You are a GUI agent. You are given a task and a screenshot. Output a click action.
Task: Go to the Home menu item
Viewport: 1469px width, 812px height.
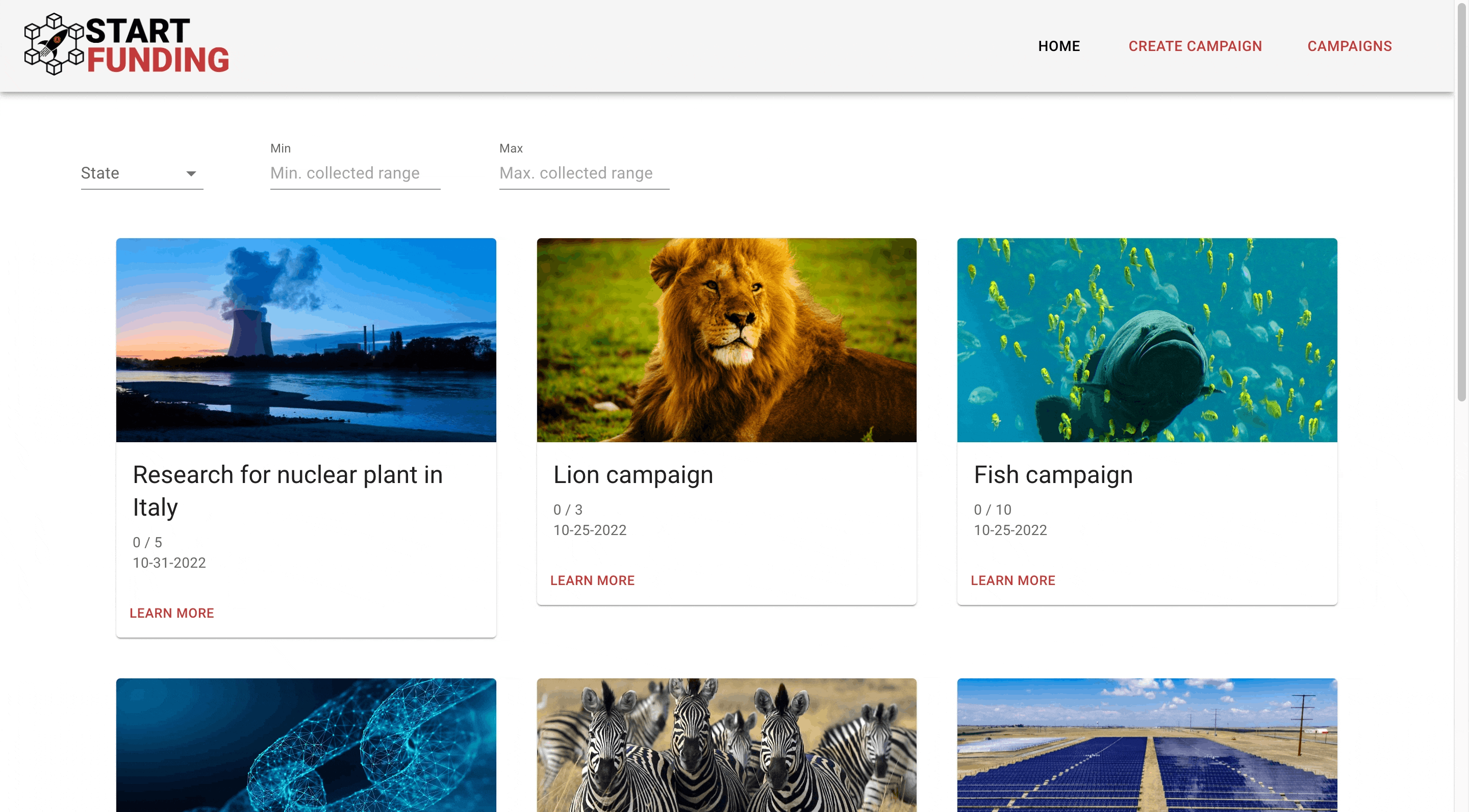coord(1058,46)
